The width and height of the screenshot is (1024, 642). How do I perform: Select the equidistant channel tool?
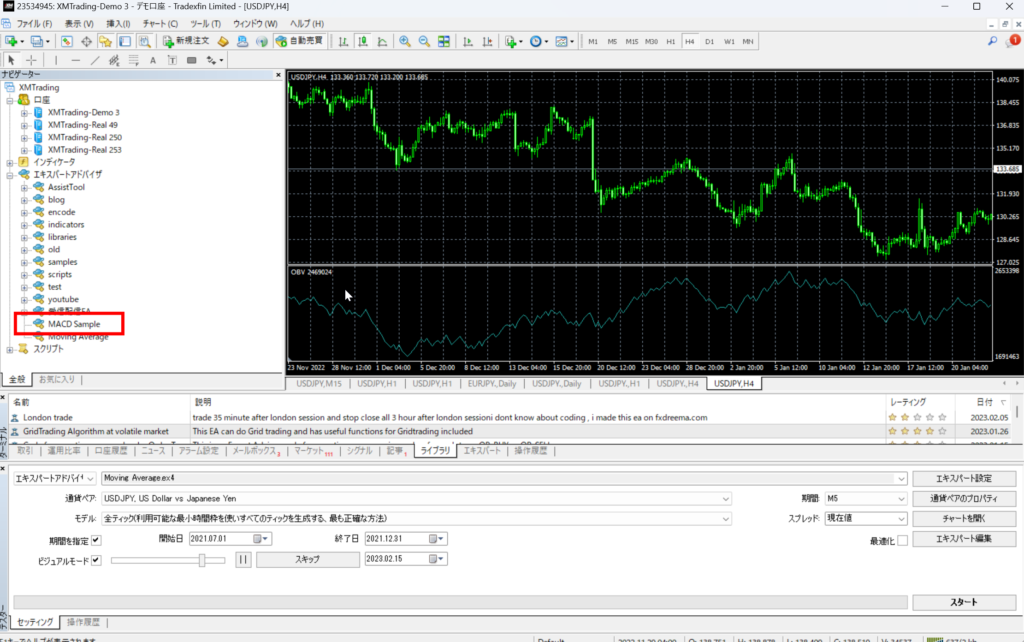click(x=114, y=60)
